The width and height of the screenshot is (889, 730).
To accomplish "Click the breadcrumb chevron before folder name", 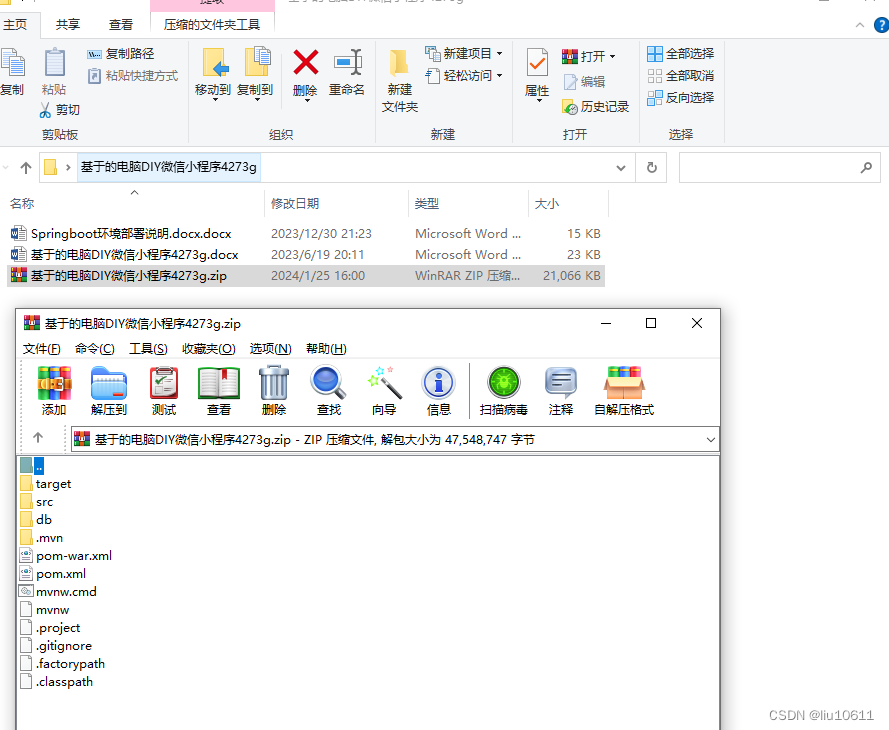I will 68,168.
